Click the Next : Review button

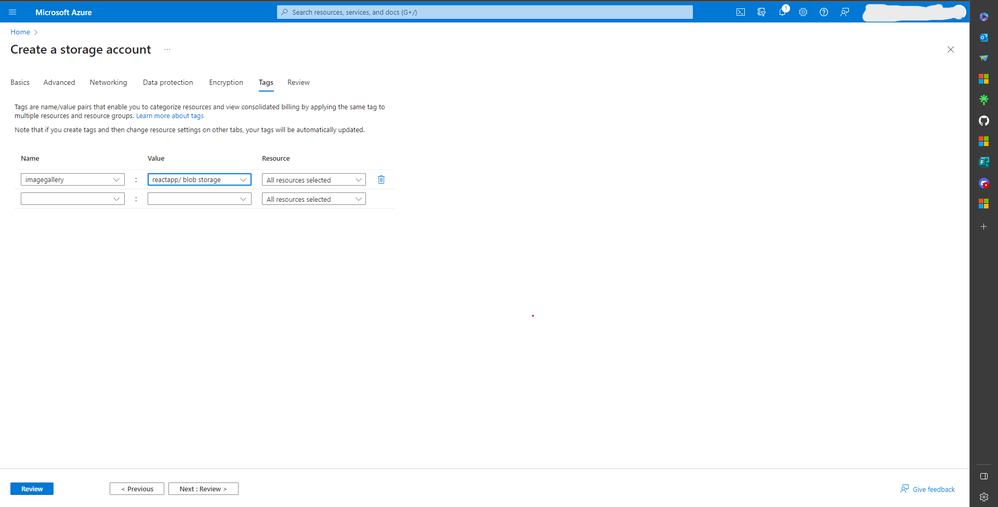[203, 489]
